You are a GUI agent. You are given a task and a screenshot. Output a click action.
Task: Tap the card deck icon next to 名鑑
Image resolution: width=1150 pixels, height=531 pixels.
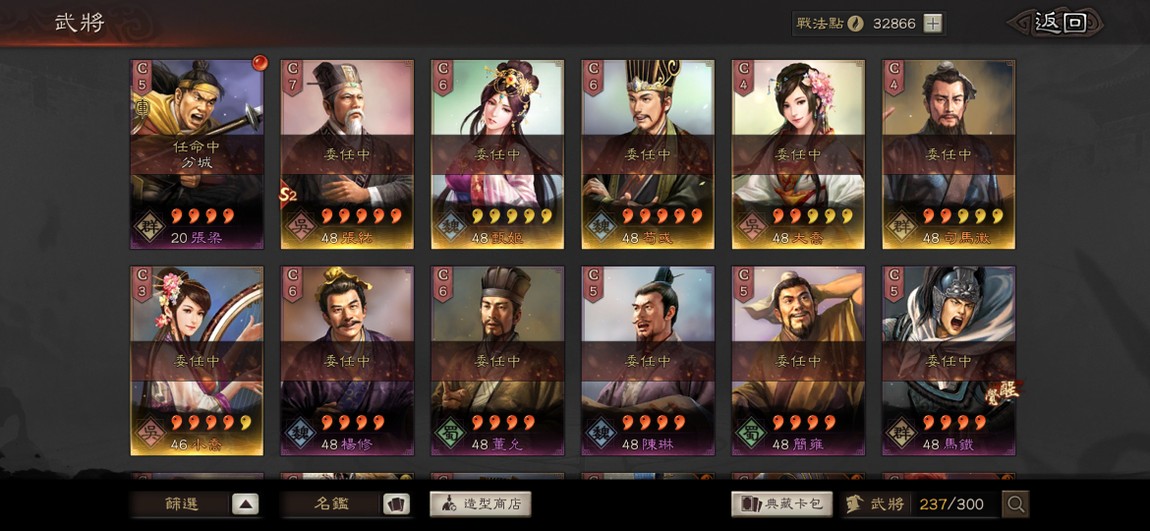click(396, 504)
